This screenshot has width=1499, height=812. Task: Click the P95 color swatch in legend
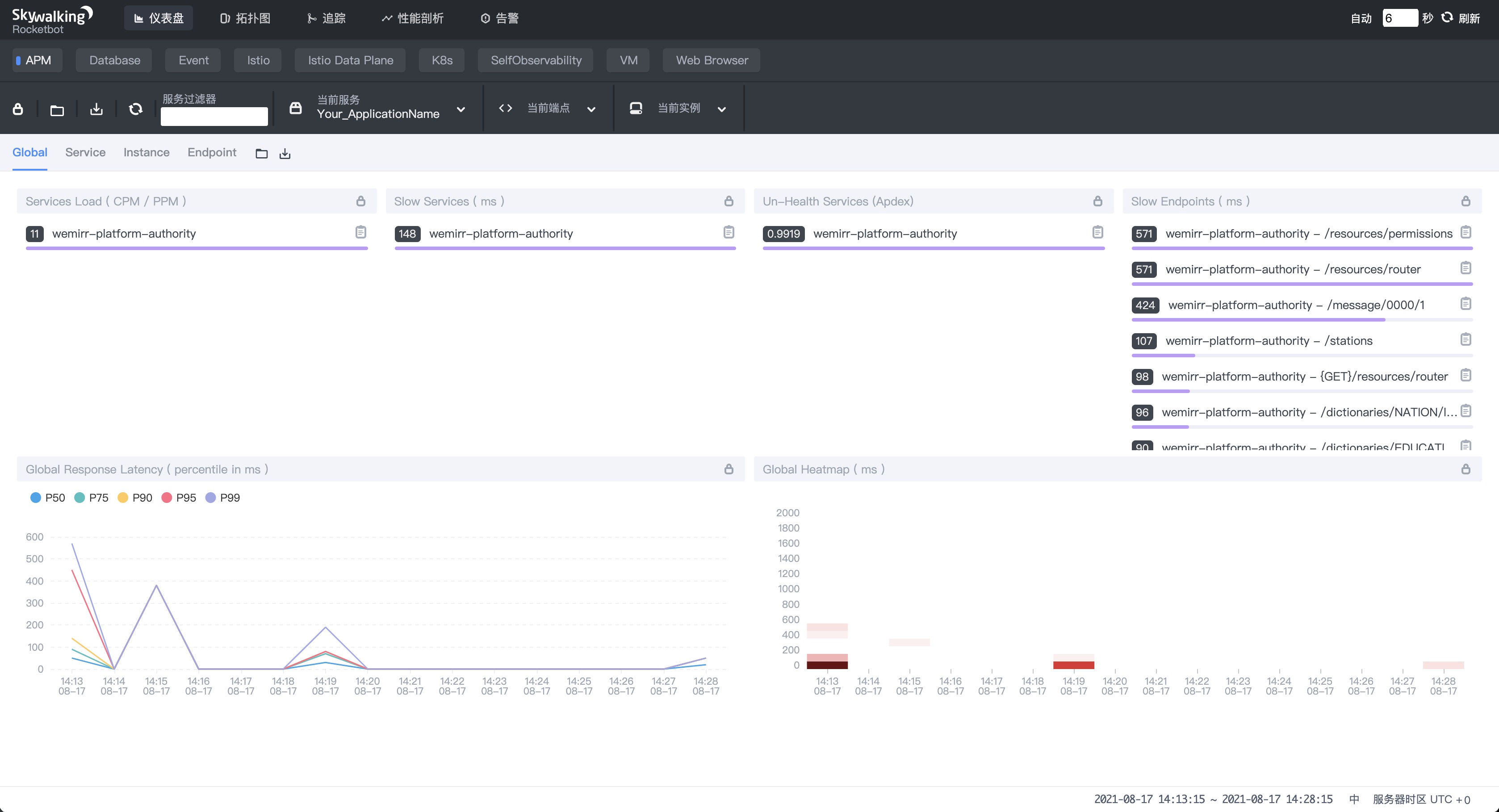point(167,498)
